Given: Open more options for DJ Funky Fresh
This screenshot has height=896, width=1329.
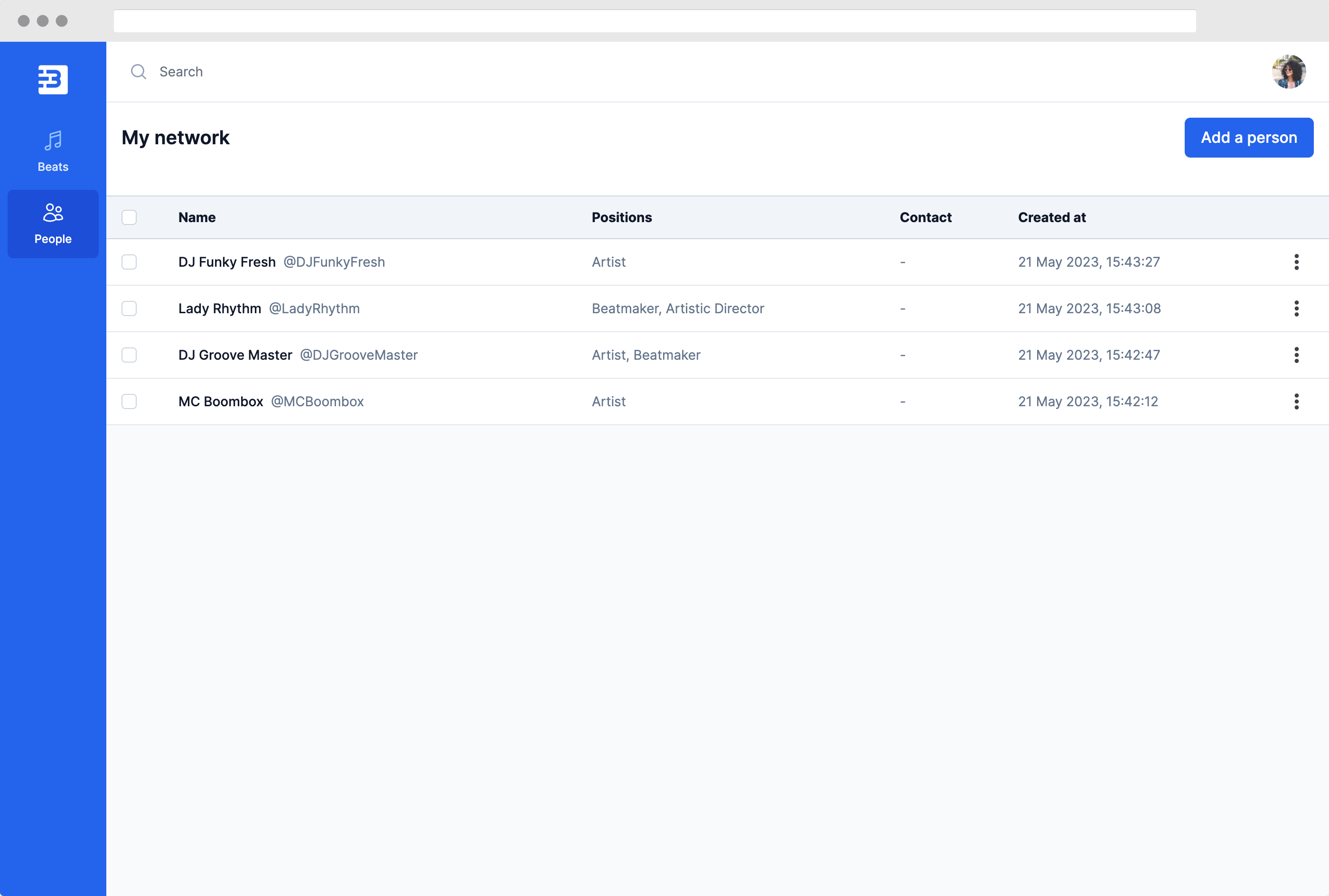Looking at the screenshot, I should (1296, 261).
